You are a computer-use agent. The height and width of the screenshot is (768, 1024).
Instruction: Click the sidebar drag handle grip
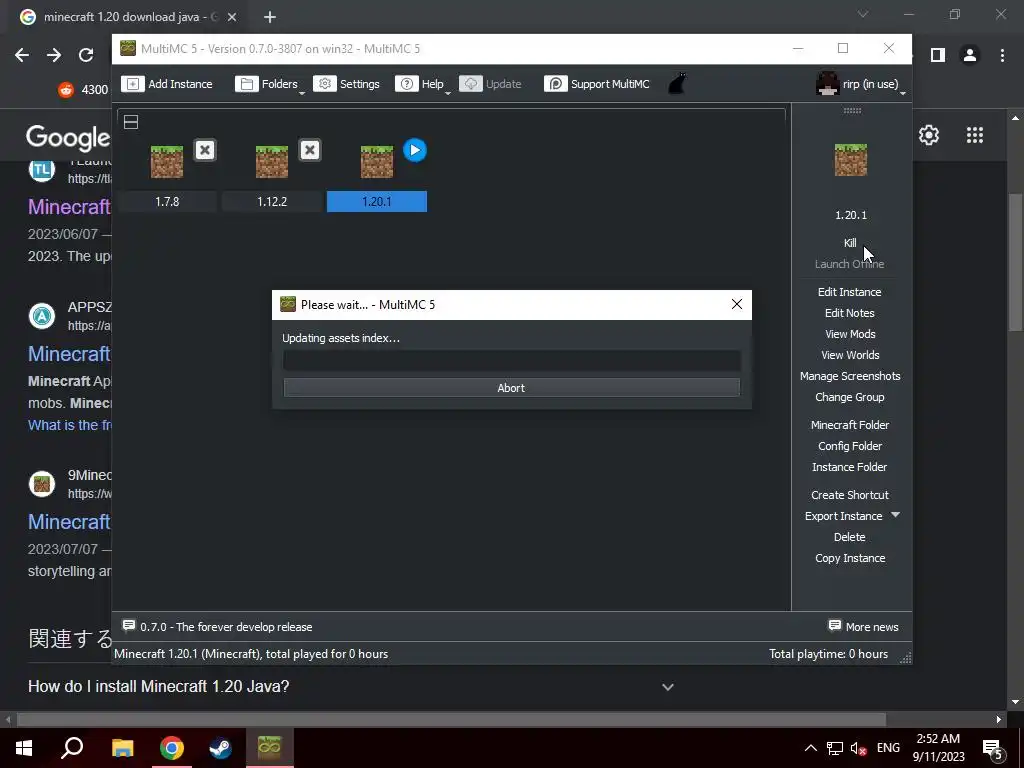852,110
